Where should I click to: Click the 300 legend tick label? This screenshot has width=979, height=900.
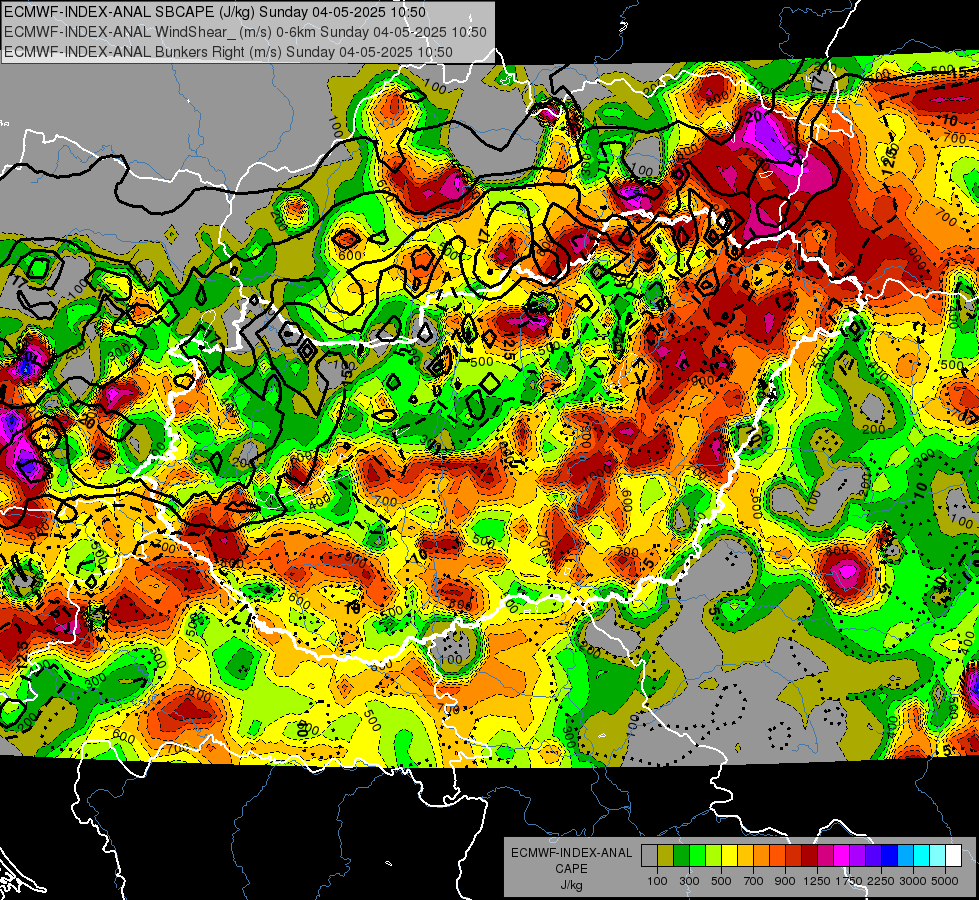tap(689, 881)
